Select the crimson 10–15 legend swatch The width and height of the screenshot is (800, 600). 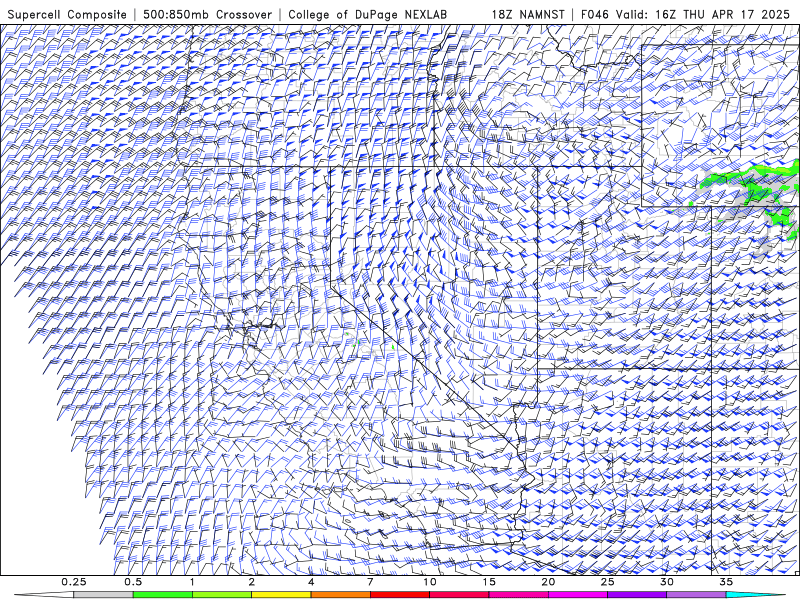point(459,595)
